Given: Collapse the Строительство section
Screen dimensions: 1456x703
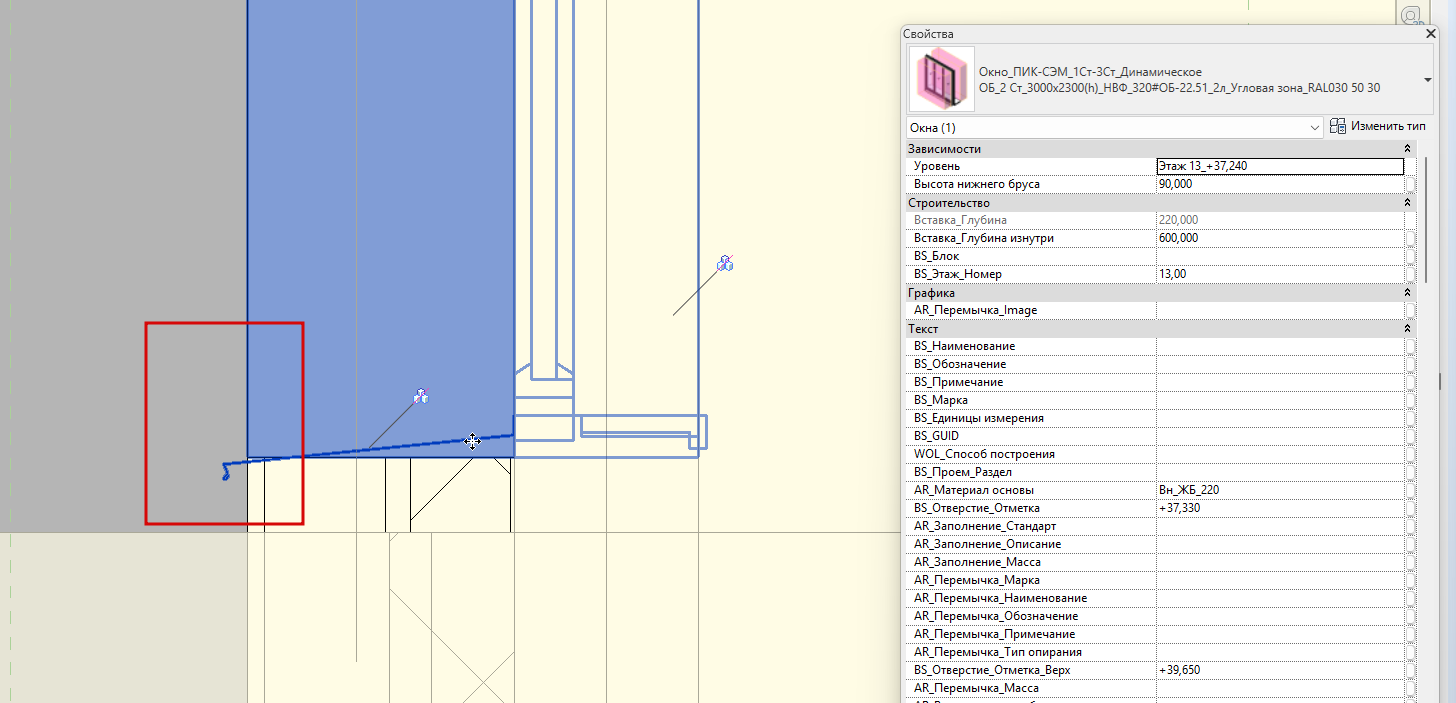Looking at the screenshot, I should tap(1408, 203).
